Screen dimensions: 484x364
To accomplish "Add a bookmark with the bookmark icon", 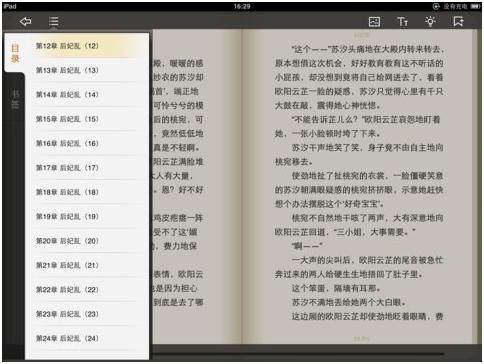I will [459, 22].
